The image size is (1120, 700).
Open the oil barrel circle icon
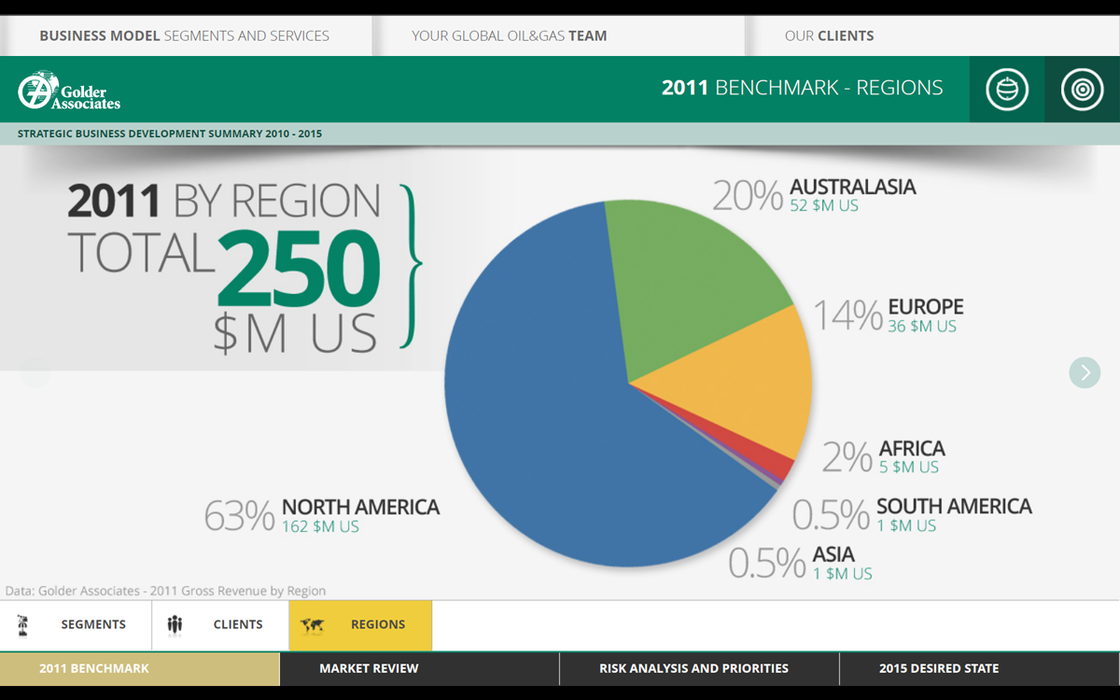pos(1006,89)
